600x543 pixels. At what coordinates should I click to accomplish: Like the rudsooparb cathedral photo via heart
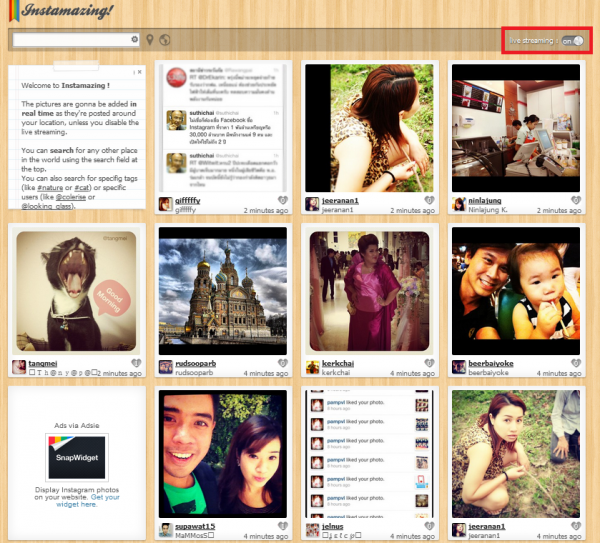282,363
